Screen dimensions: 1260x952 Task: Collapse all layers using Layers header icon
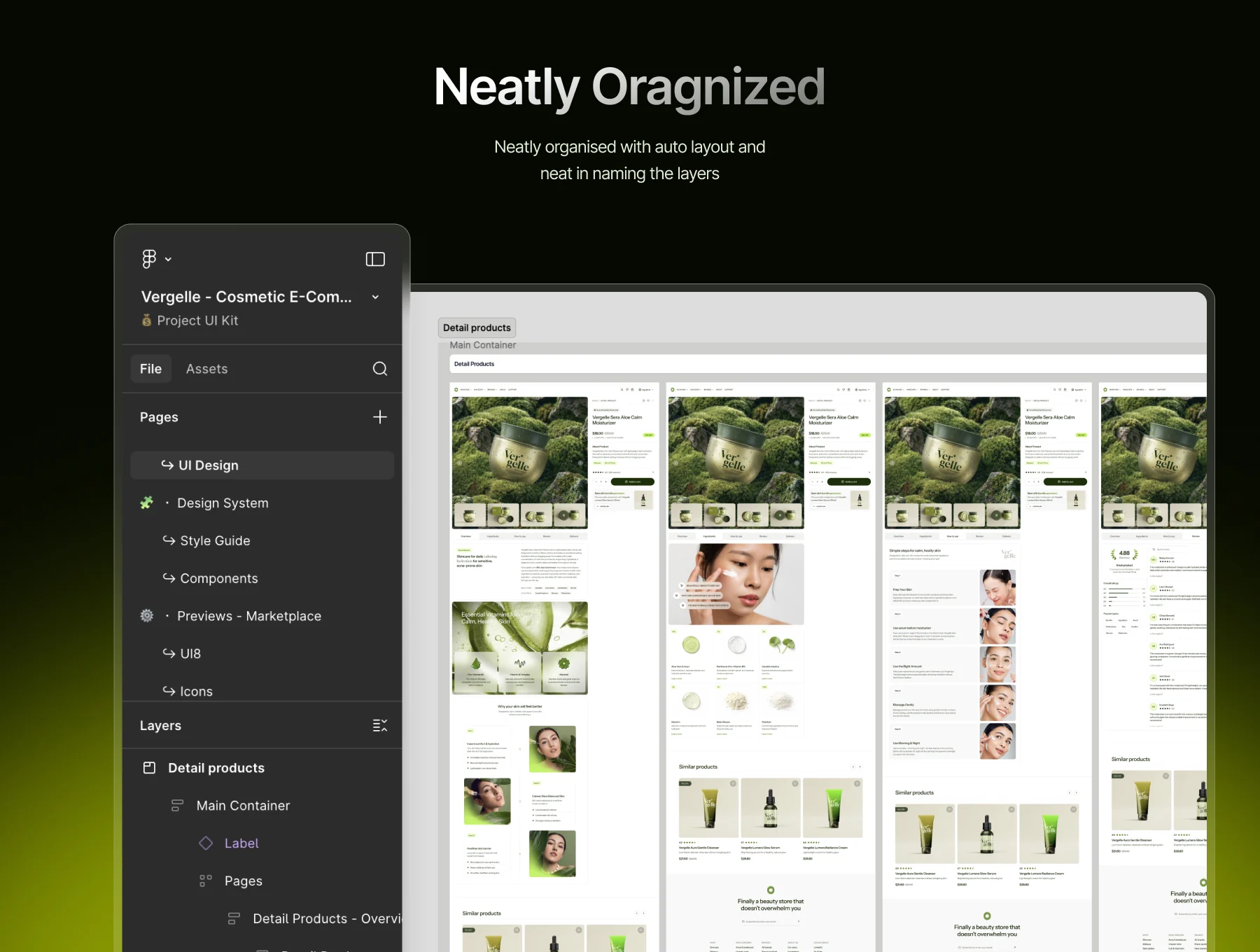tap(380, 726)
